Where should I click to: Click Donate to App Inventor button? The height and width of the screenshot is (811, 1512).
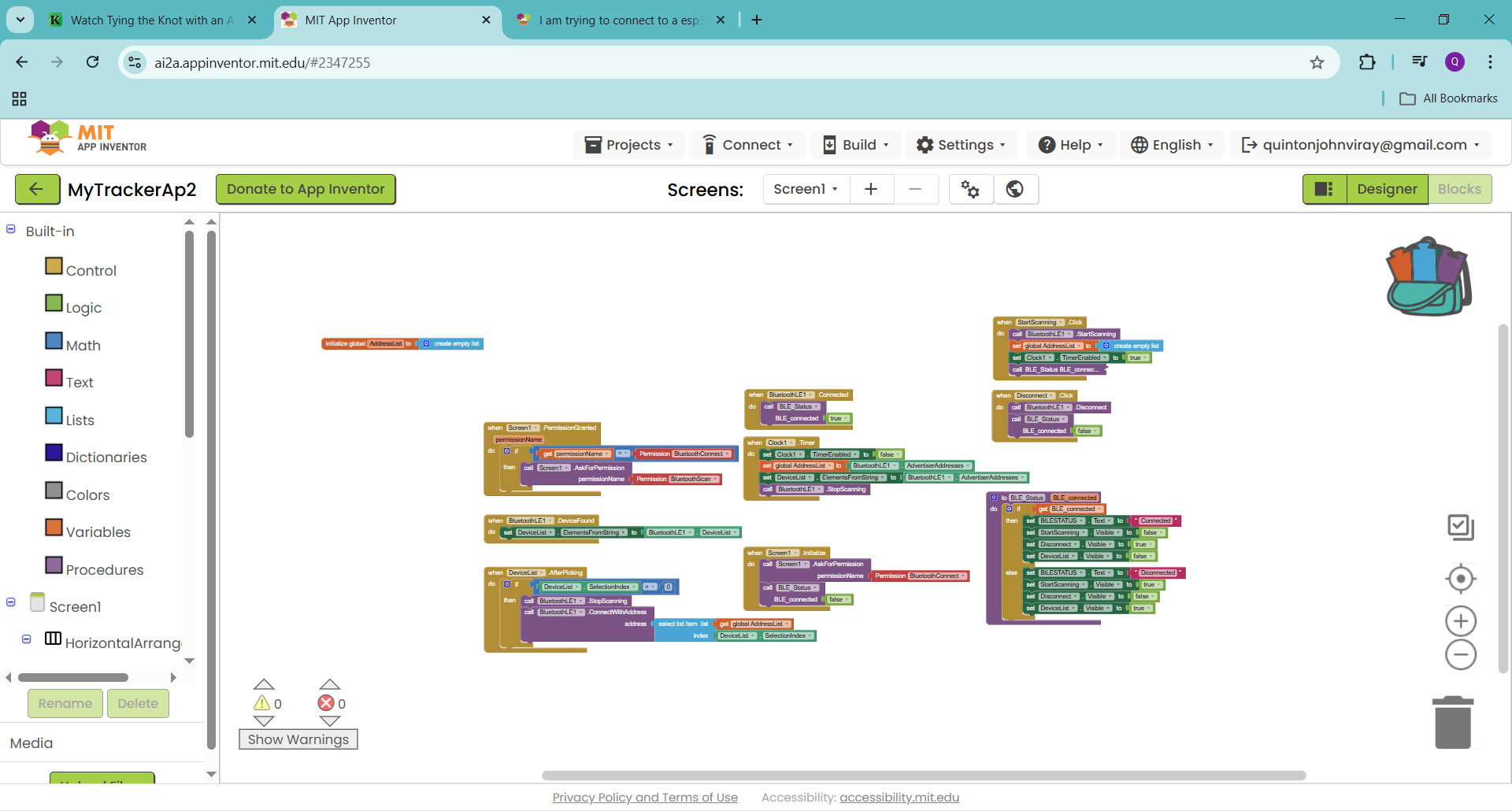pyautogui.click(x=306, y=189)
